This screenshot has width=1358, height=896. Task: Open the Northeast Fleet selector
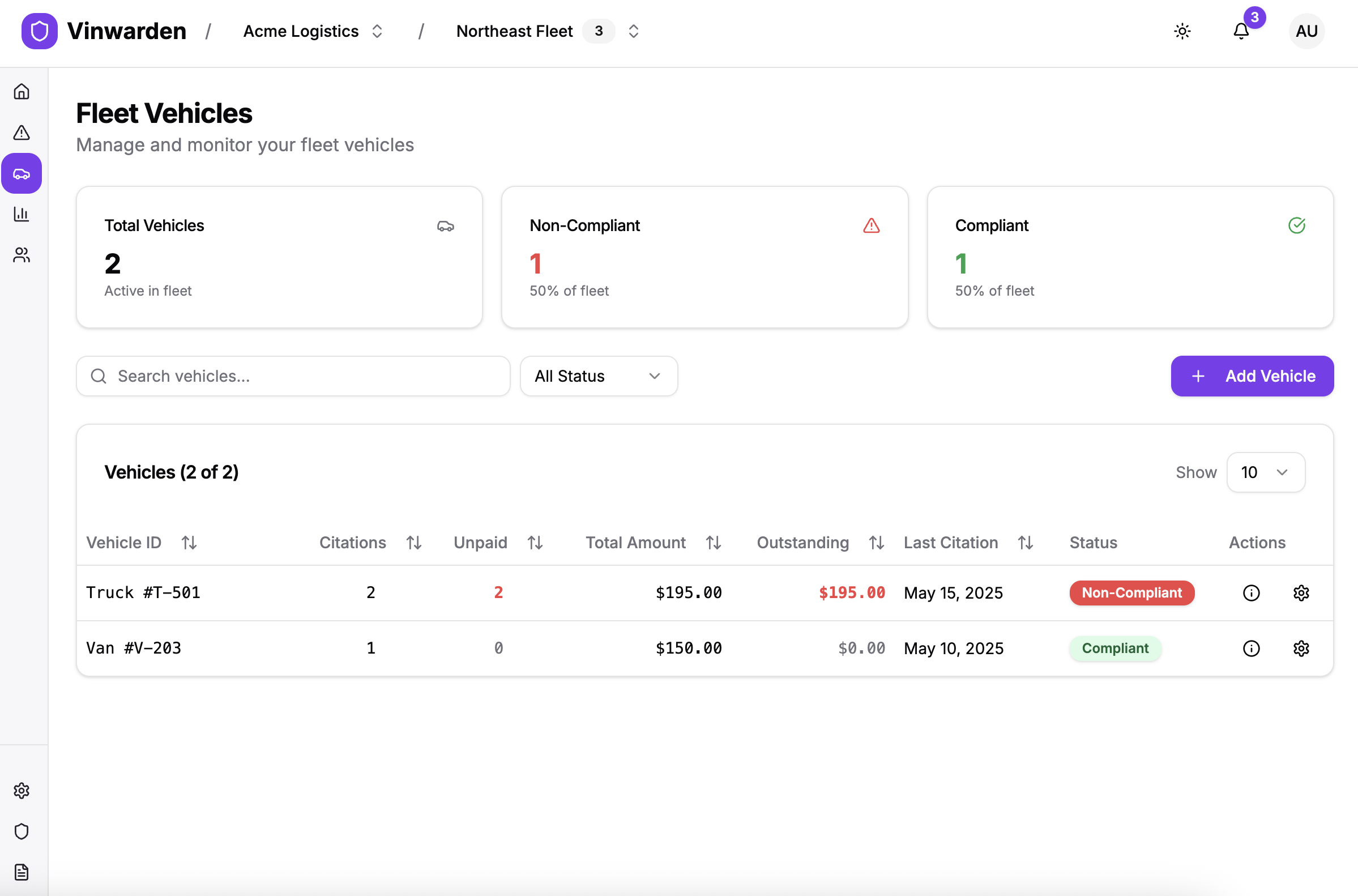[x=547, y=31]
